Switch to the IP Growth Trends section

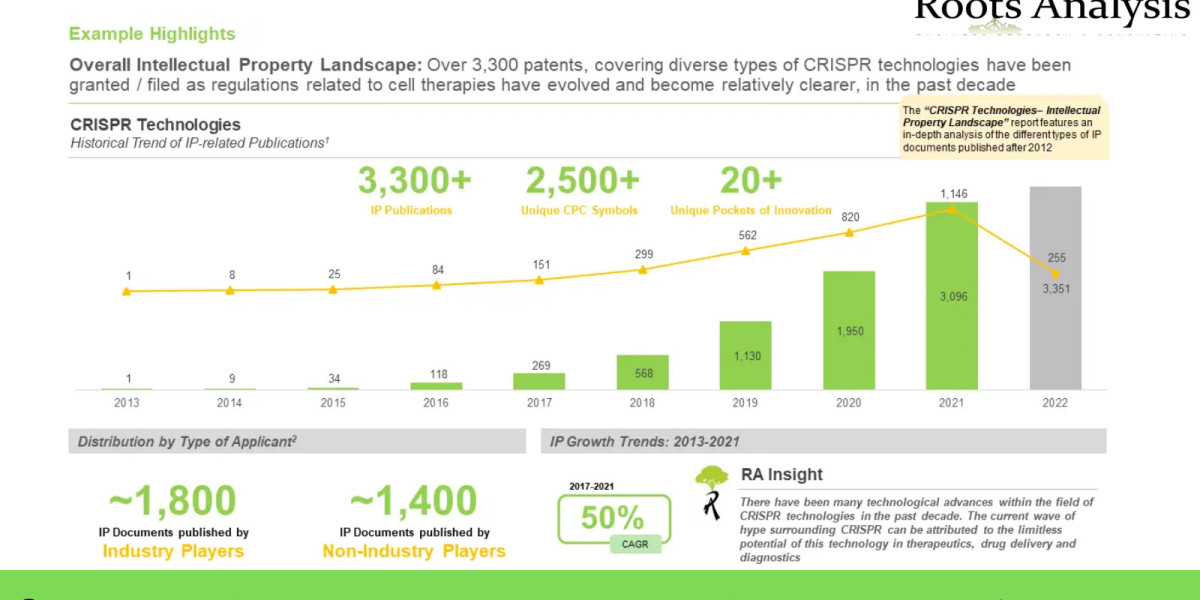pos(645,440)
